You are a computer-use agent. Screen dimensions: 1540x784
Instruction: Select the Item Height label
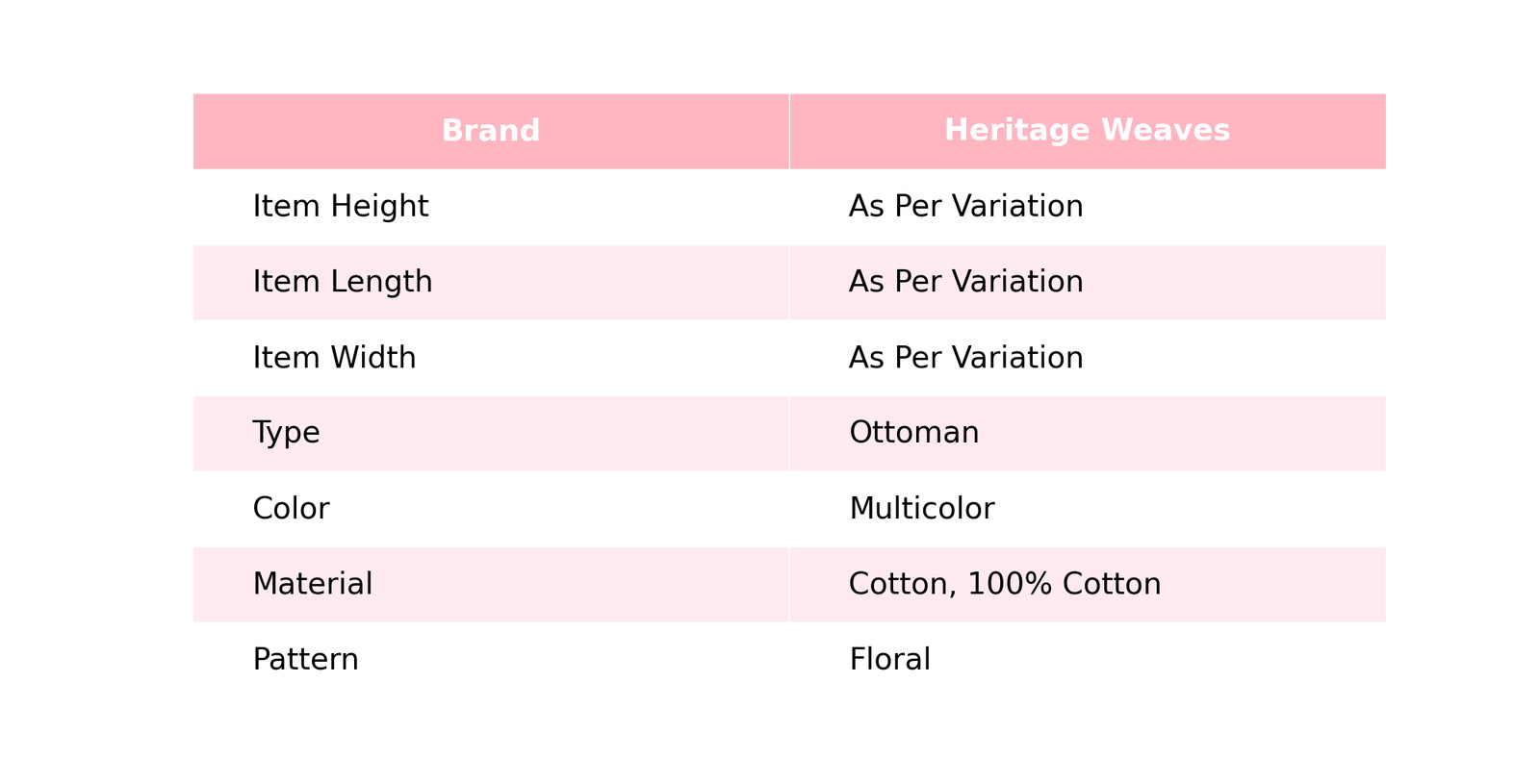pyautogui.click(x=341, y=207)
